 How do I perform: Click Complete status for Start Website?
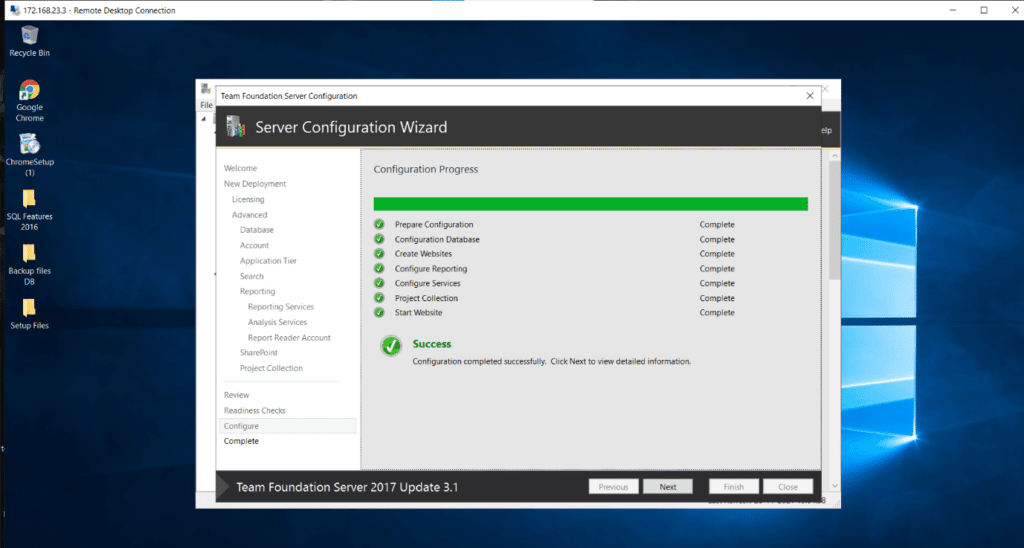click(x=717, y=312)
